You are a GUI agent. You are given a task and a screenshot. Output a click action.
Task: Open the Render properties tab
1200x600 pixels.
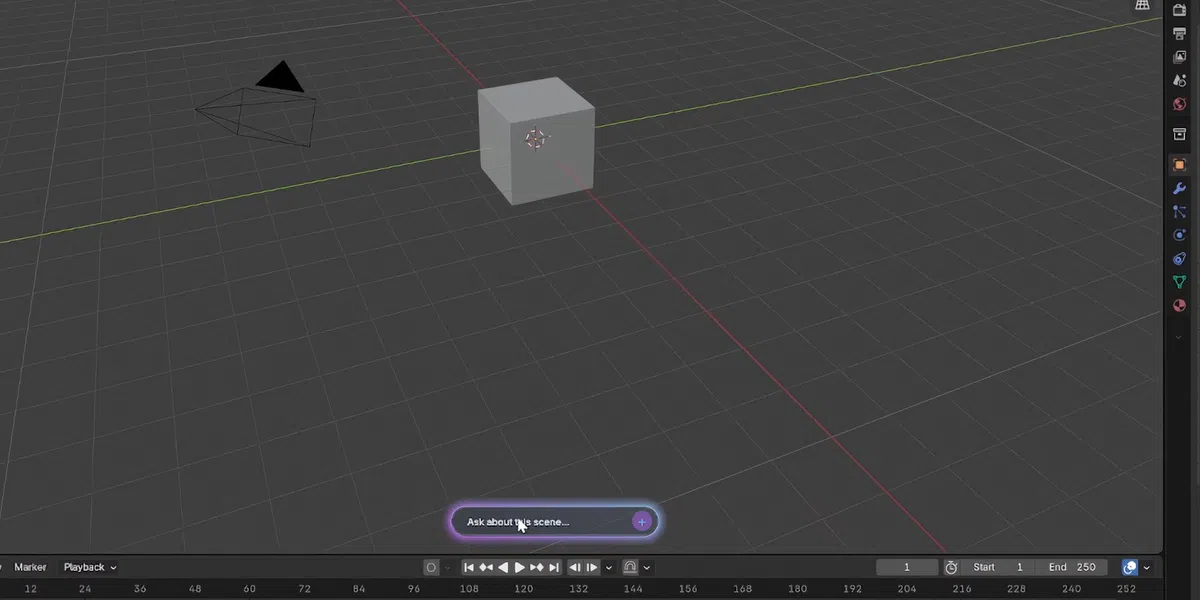1179,9
